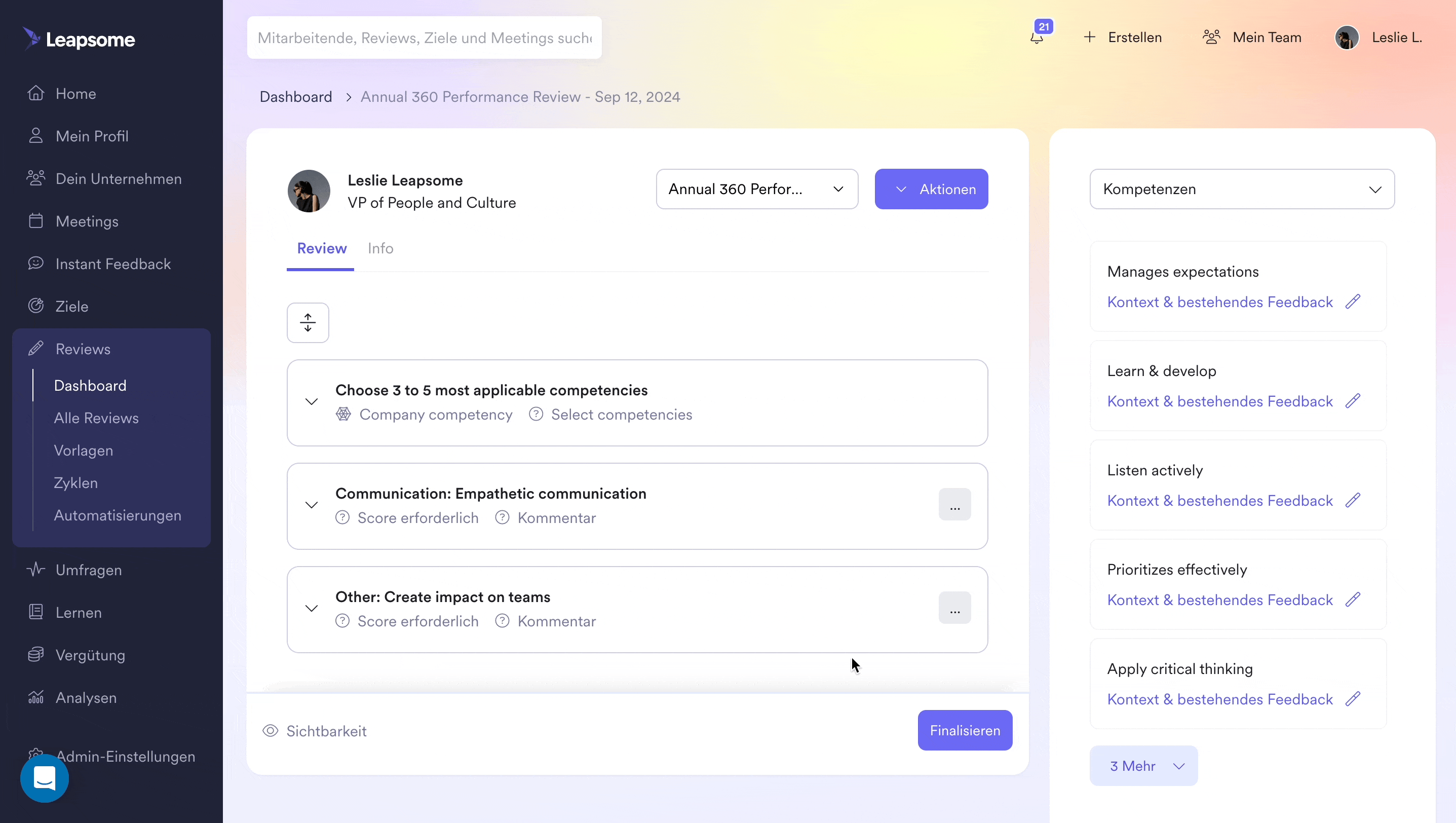The height and width of the screenshot is (823, 1456).
Task: Edit Learn & develop feedback pencil
Action: (1353, 401)
